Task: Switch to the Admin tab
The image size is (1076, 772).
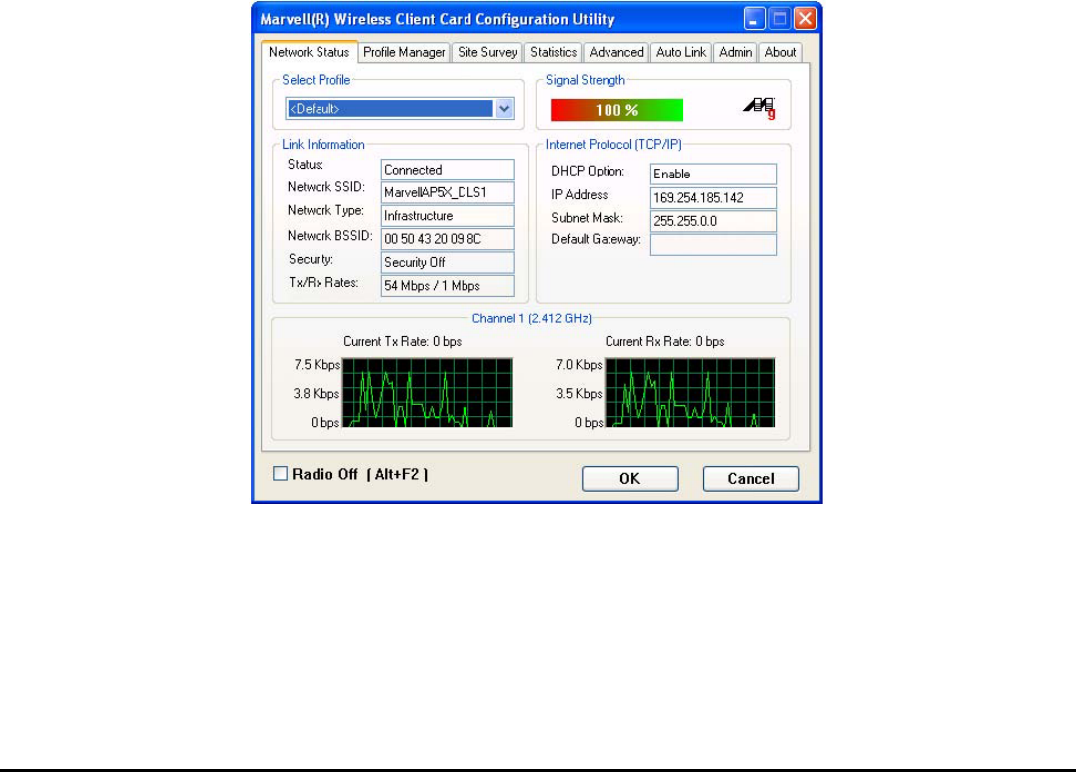Action: coord(736,52)
